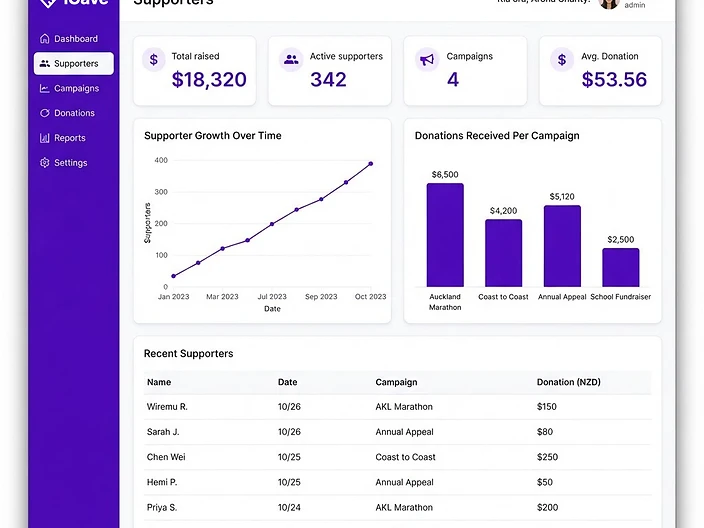Select the Priya S. supporter name
This screenshot has width=704, height=528.
coord(162,507)
